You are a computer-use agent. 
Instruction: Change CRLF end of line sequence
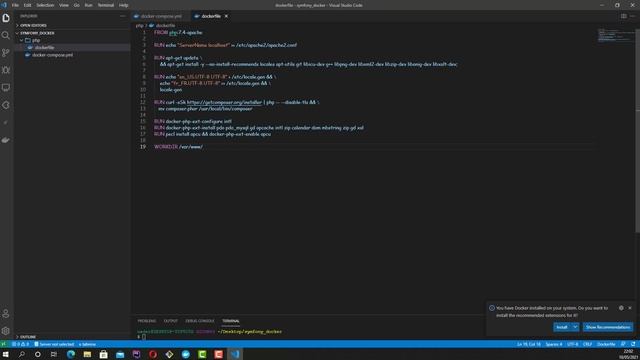[587, 344]
